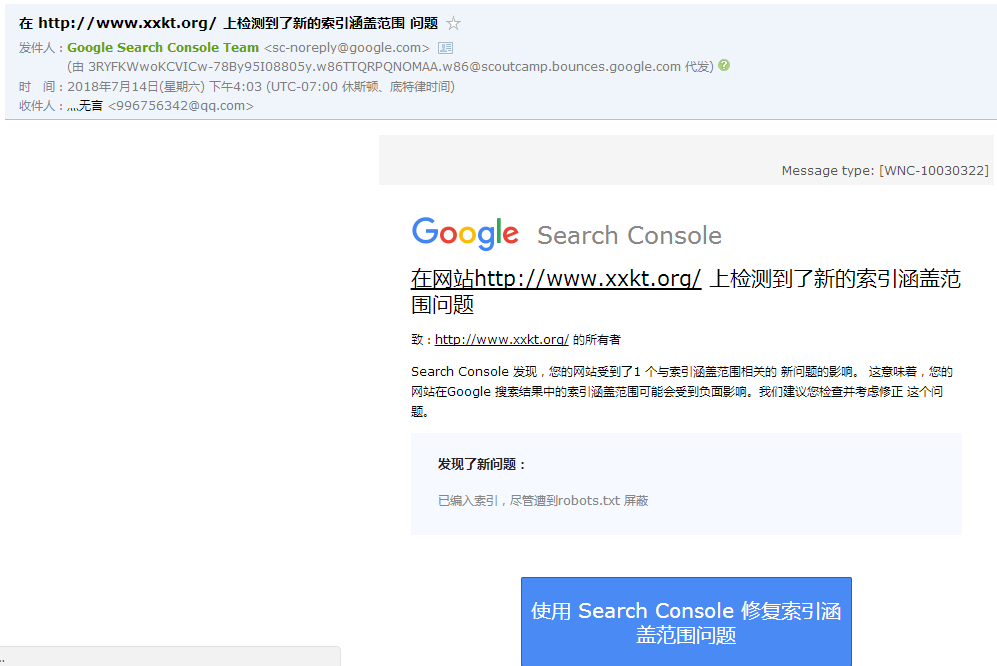Click the Search Console title text
997x666 pixels.
click(x=629, y=235)
